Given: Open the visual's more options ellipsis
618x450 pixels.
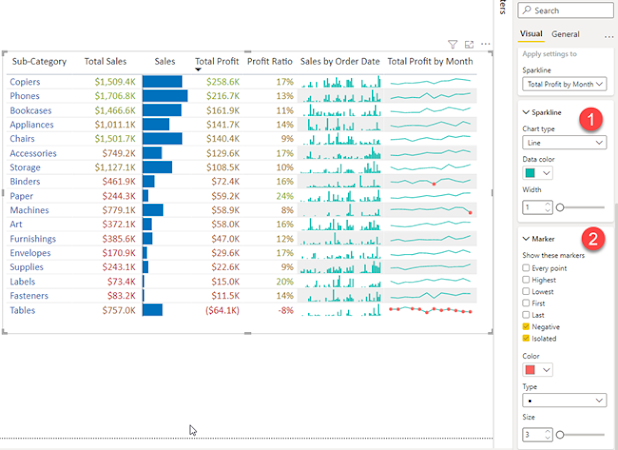Looking at the screenshot, I should [486, 44].
